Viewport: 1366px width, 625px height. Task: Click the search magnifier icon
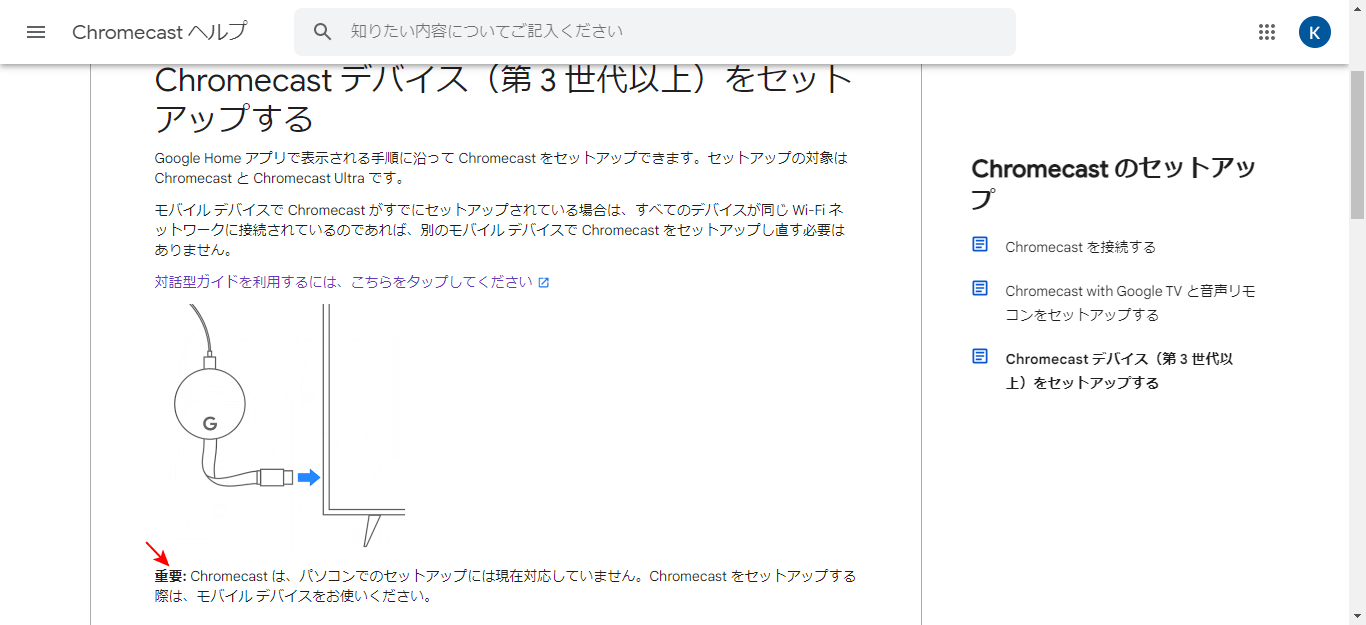322,32
